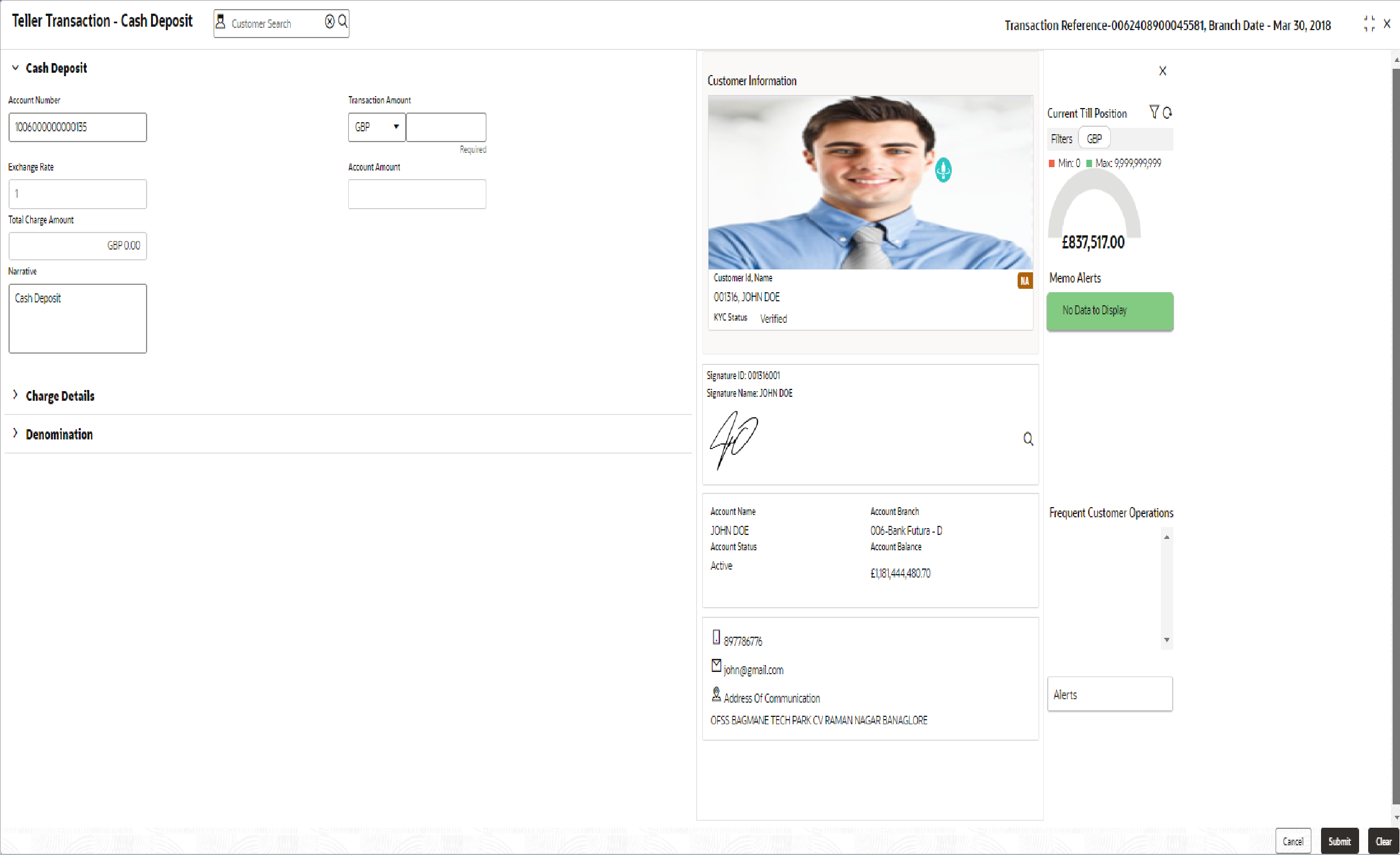Open the GBP currency dropdown
The width and height of the screenshot is (1400, 855).
click(377, 127)
